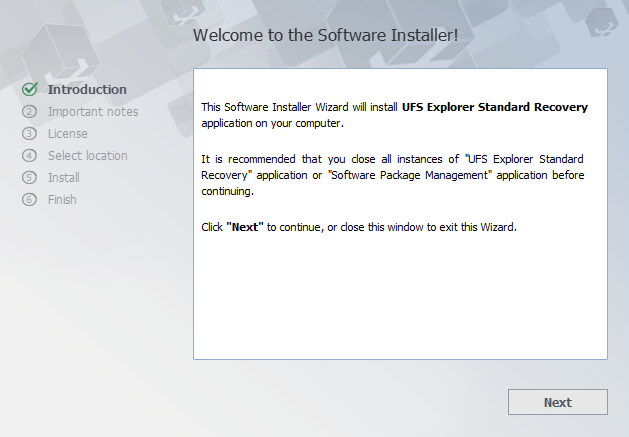Click the bold "Next" word in the instructions

pyautogui.click(x=245, y=227)
